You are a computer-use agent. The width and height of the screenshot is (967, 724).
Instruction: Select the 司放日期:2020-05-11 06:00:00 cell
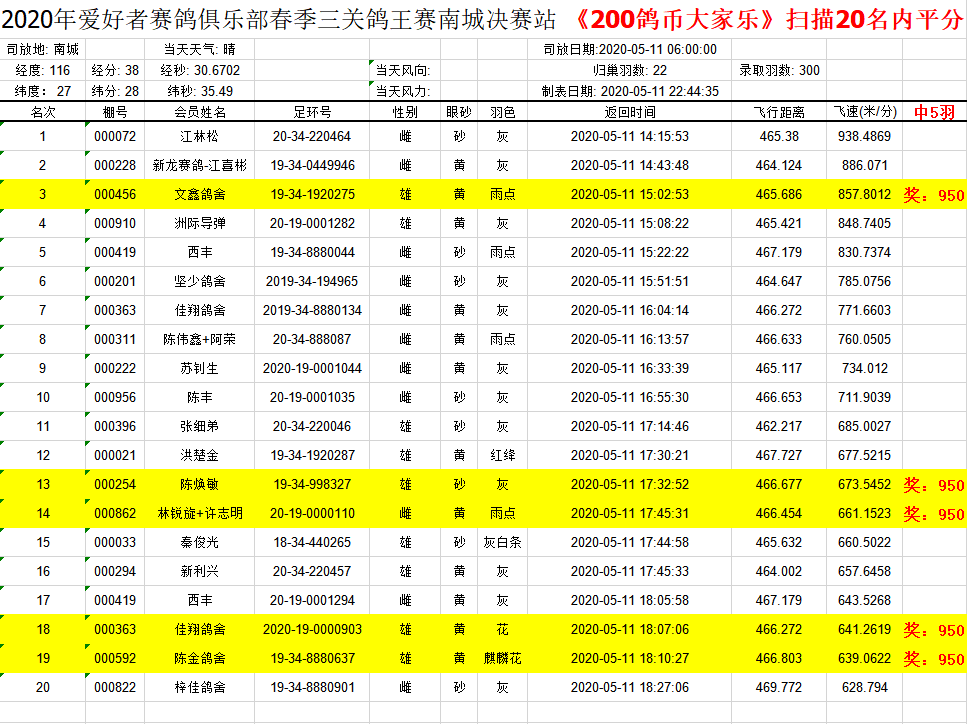point(630,49)
